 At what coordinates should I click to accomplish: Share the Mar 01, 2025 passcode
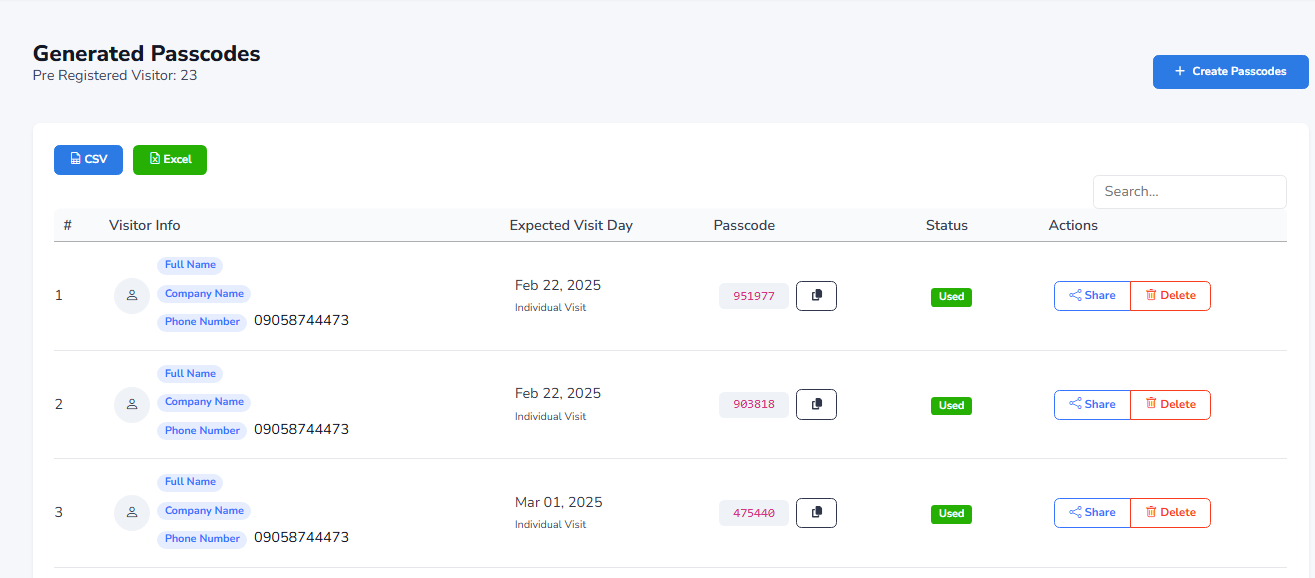tap(1092, 512)
